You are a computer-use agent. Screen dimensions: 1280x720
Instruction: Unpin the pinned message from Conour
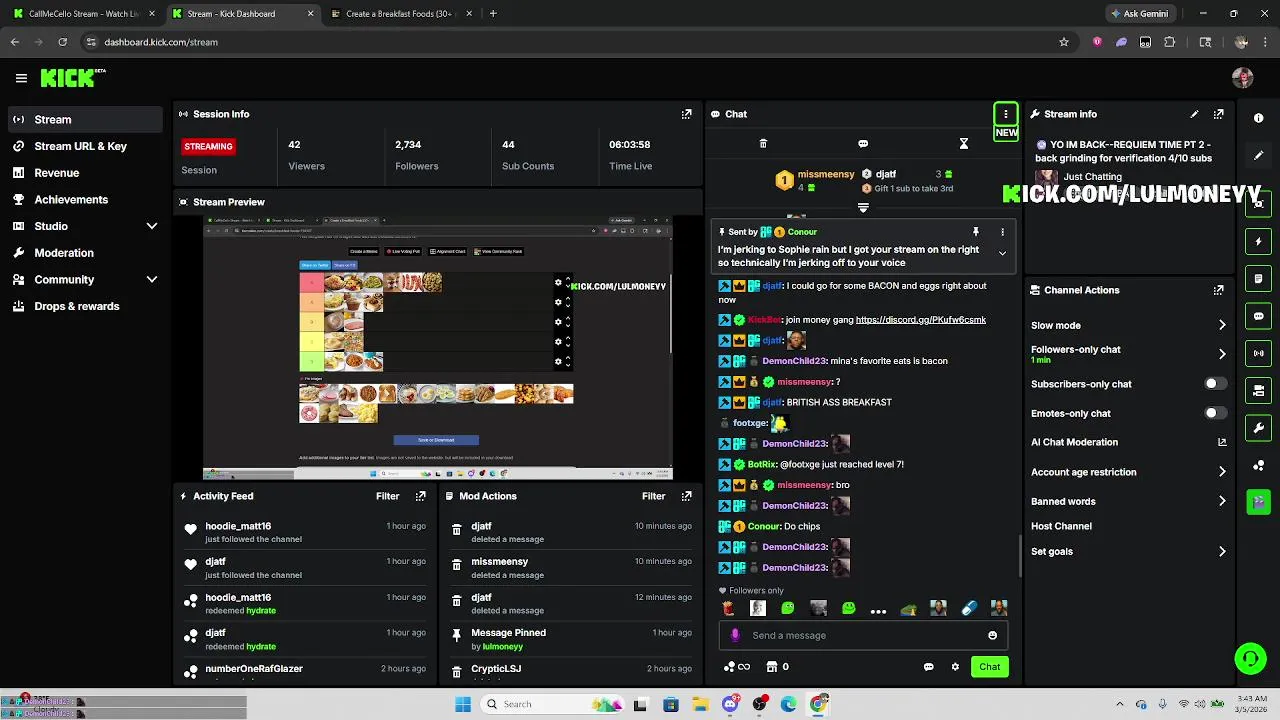pyautogui.click(x=976, y=232)
